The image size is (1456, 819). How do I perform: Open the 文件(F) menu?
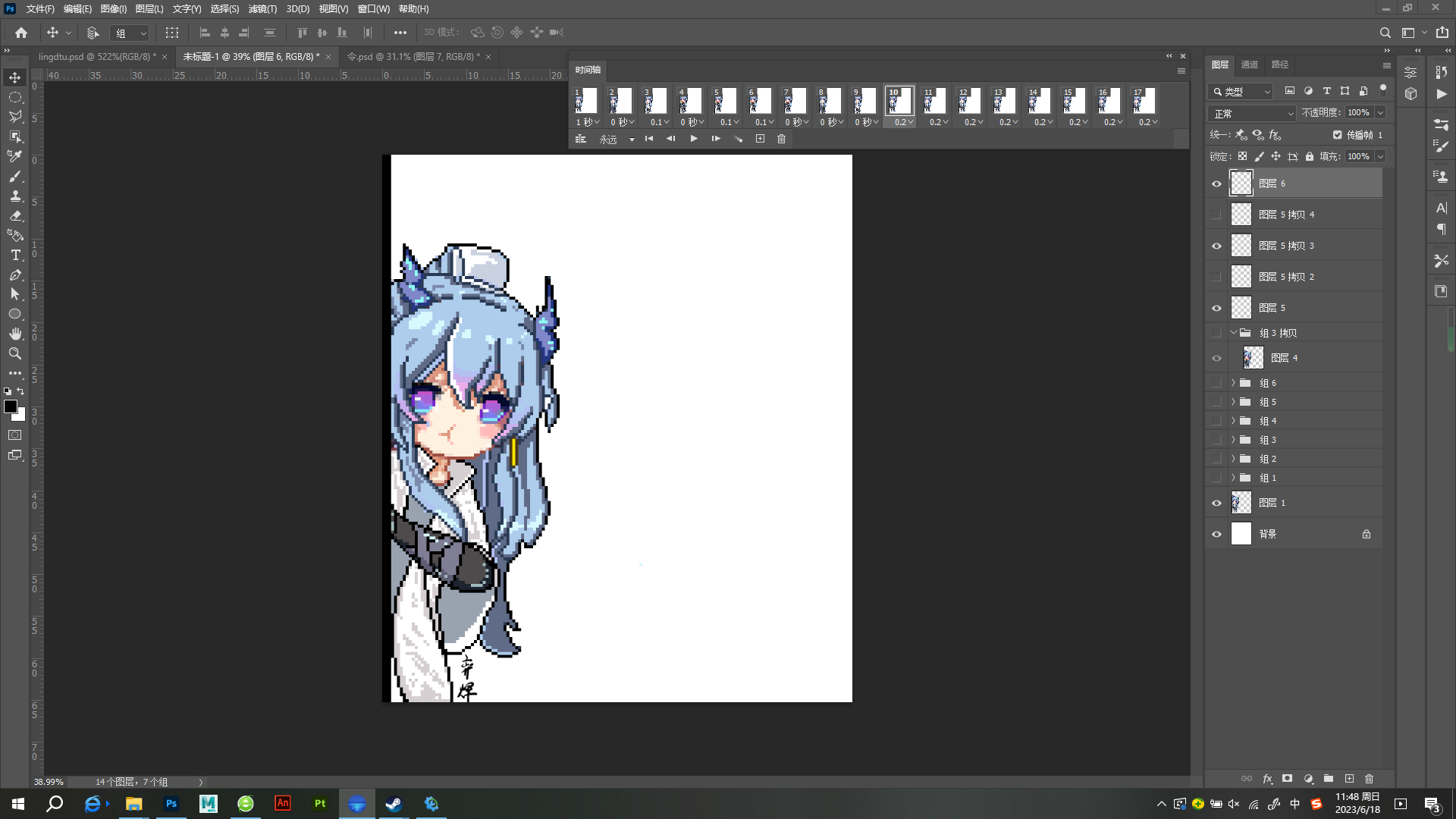(x=40, y=9)
